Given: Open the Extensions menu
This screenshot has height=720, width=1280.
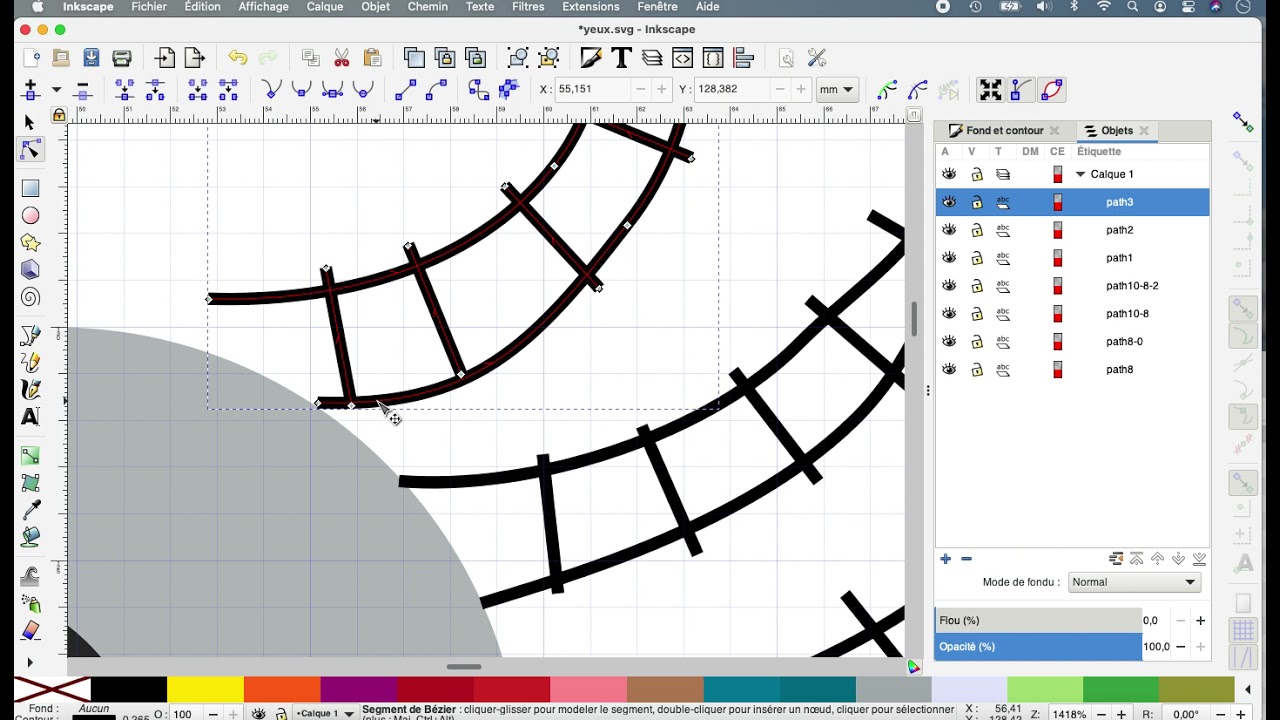Looking at the screenshot, I should (590, 7).
